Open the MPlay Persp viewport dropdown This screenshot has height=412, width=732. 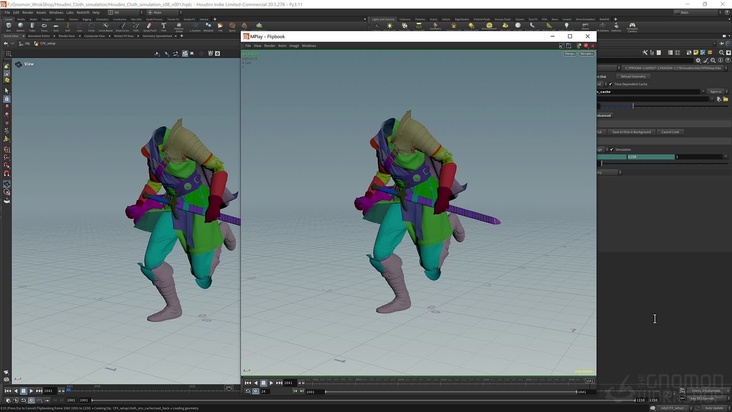(570, 54)
